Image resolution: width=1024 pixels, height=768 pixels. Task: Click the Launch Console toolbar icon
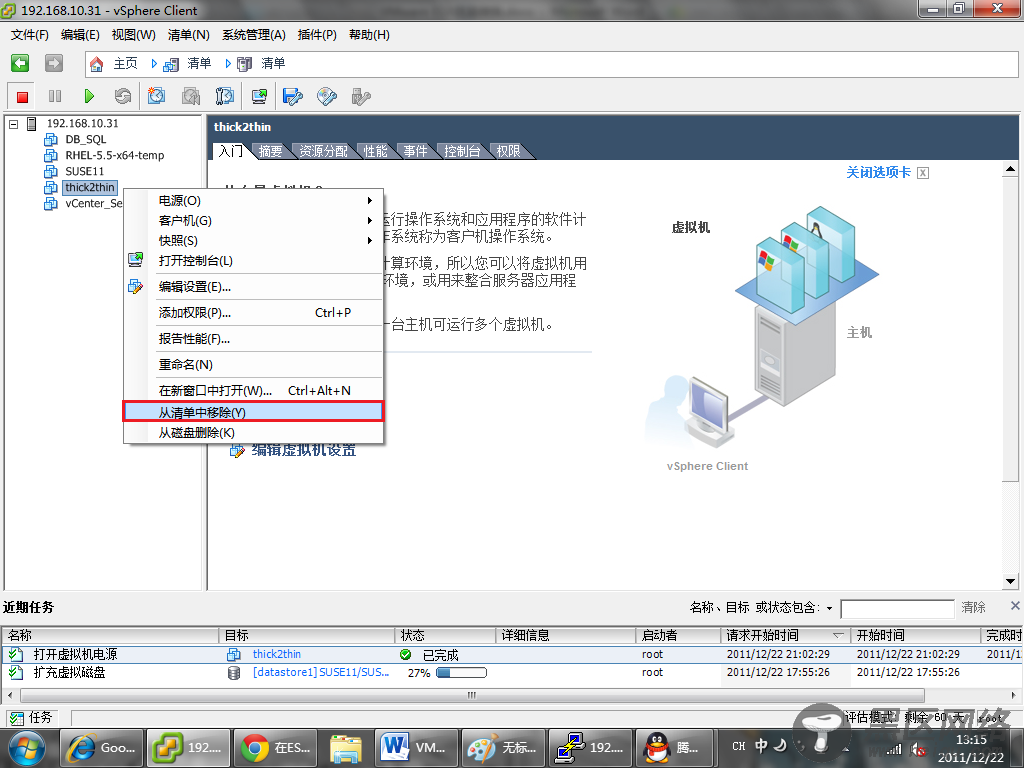(x=259, y=97)
